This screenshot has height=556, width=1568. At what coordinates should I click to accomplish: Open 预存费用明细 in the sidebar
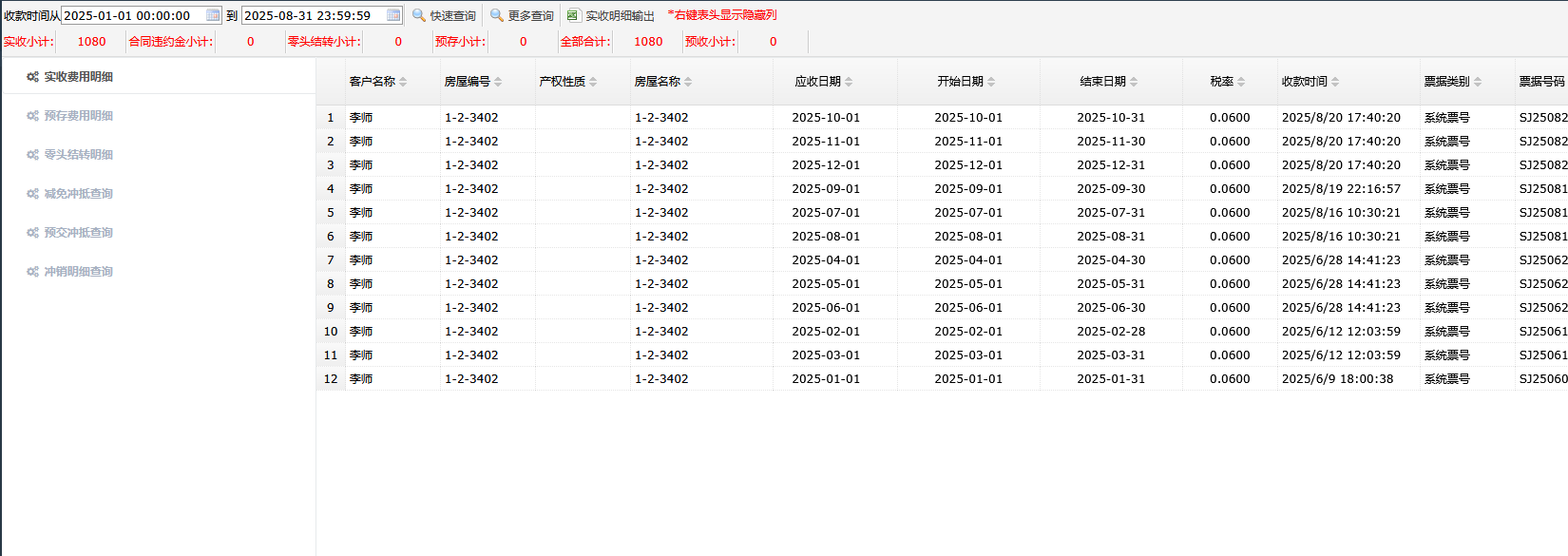tap(78, 116)
